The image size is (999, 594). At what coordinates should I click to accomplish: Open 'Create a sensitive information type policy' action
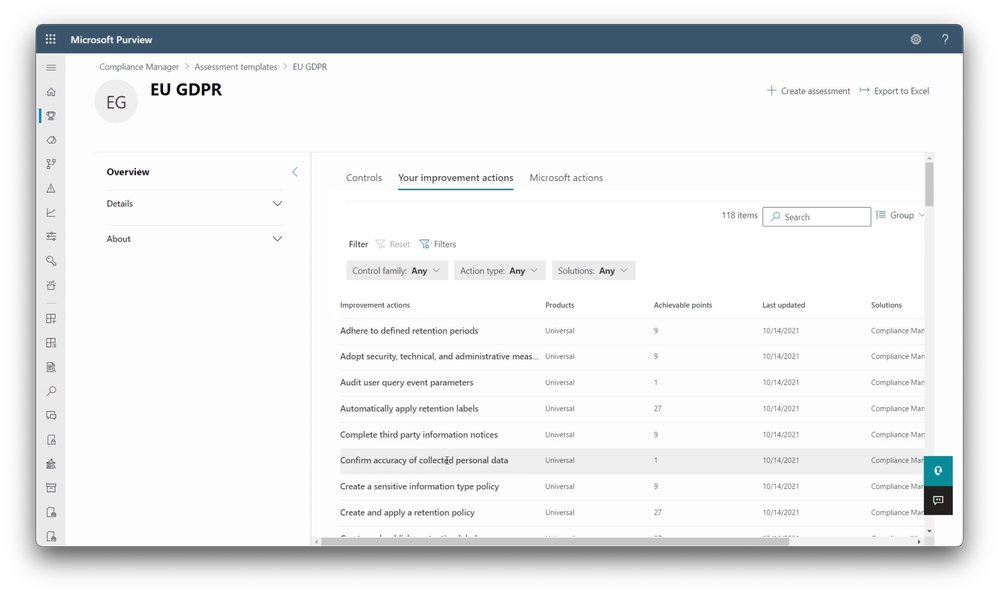coord(419,486)
